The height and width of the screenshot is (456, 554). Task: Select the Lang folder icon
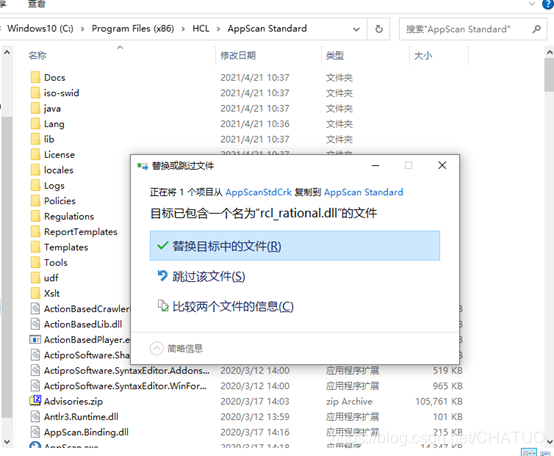[x=35, y=124]
